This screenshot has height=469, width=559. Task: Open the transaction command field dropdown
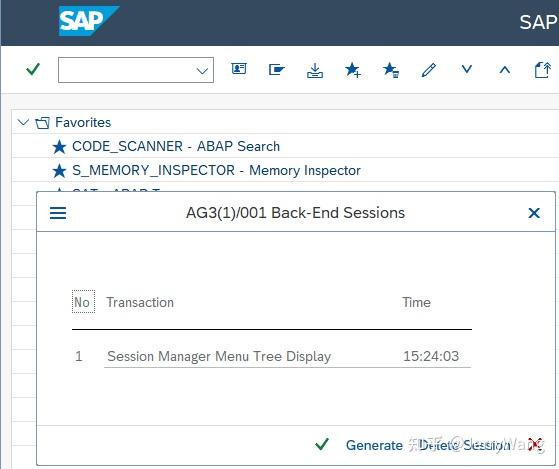pyautogui.click(x=202, y=71)
